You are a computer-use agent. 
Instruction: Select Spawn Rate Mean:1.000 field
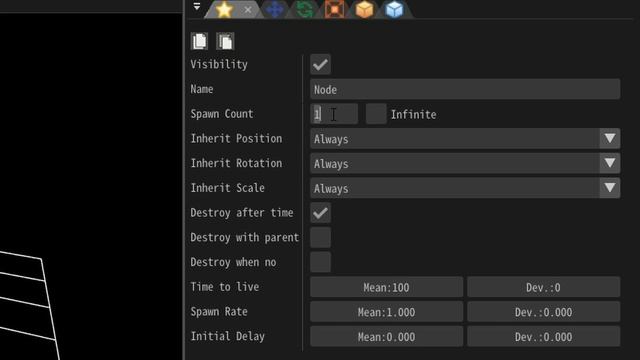pos(387,312)
